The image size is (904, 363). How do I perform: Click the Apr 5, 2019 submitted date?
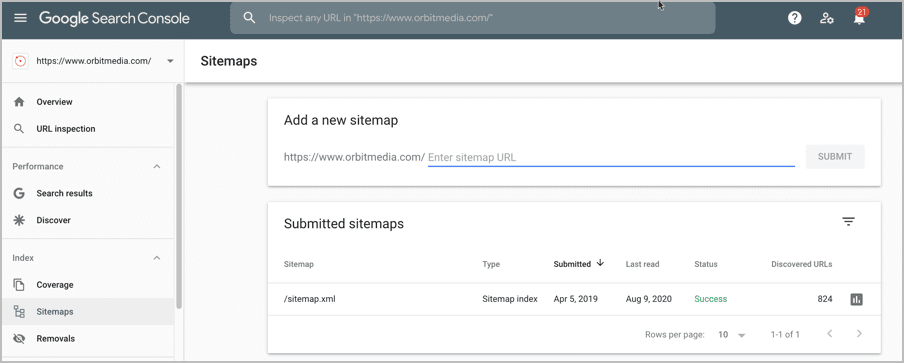[x=575, y=299]
